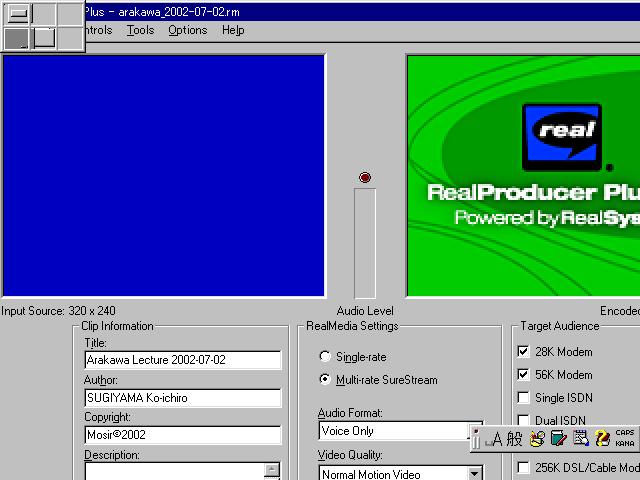Select the dark gray active cell in desktop pager
This screenshot has width=640, height=480.
tap(16, 38)
